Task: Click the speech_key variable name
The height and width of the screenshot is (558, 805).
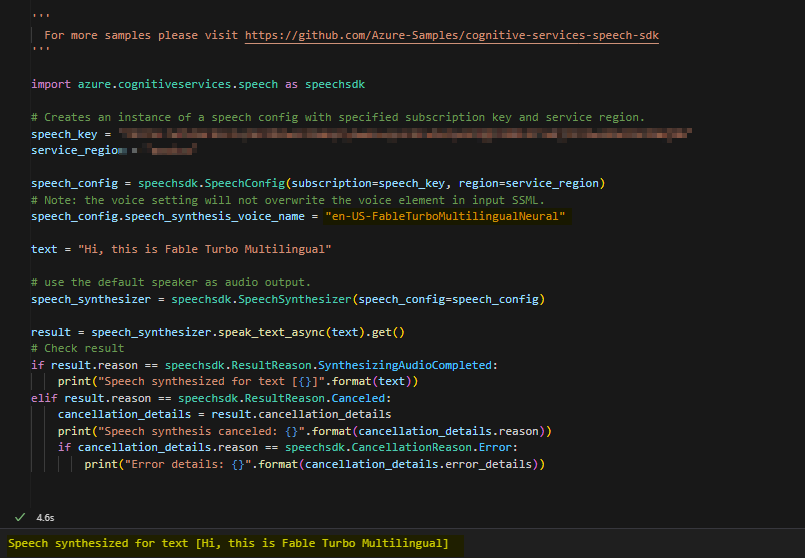Action: pyautogui.click(x=64, y=134)
